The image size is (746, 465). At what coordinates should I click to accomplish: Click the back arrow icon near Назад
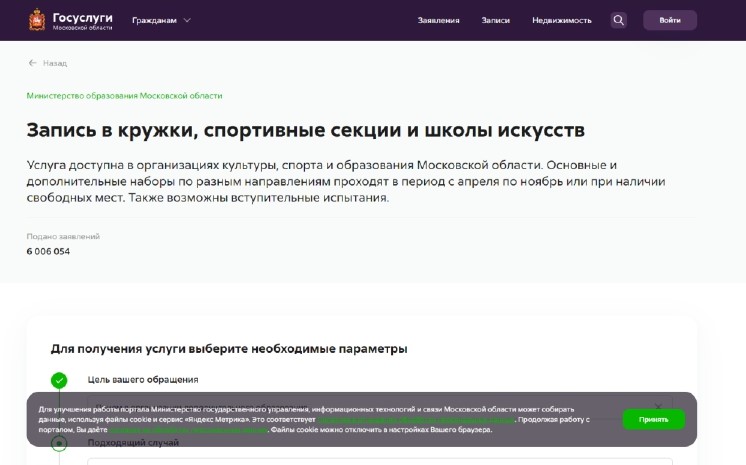pos(32,63)
